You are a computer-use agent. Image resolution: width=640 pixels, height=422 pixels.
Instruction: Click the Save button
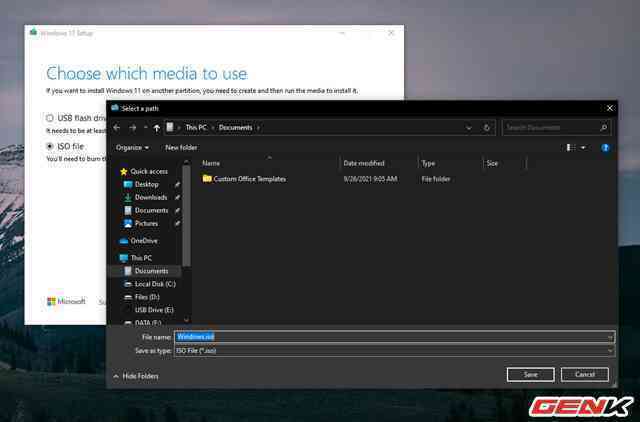click(530, 375)
